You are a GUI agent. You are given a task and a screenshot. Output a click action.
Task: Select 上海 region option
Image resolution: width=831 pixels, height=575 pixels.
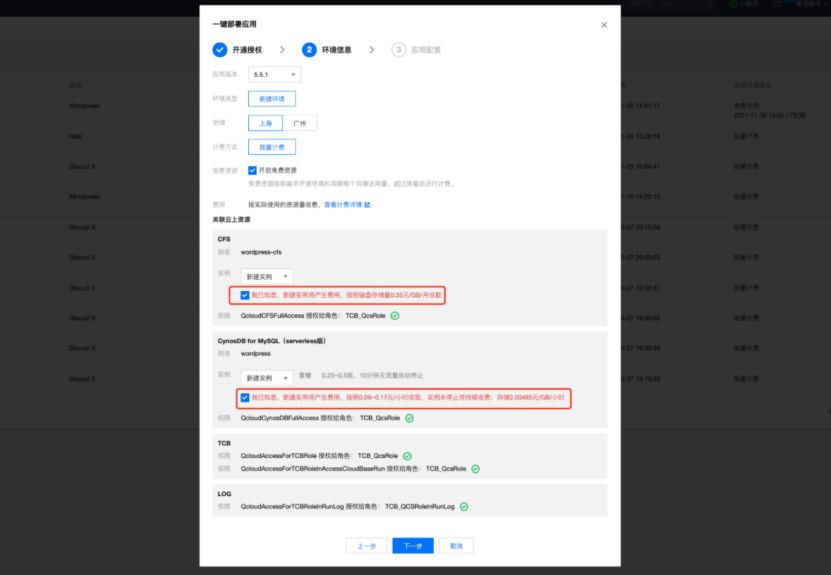[266, 123]
